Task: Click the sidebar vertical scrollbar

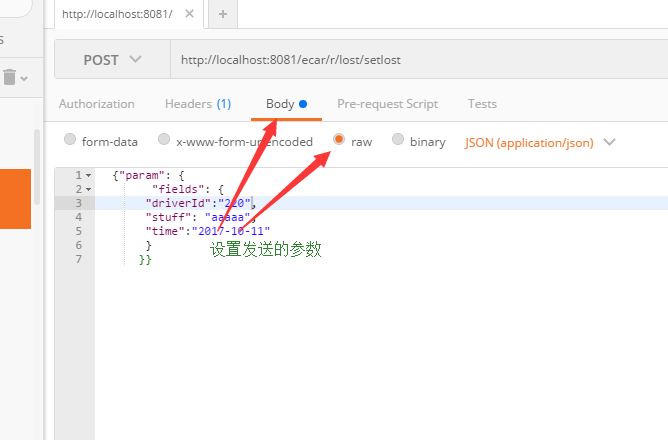Action: point(37,167)
